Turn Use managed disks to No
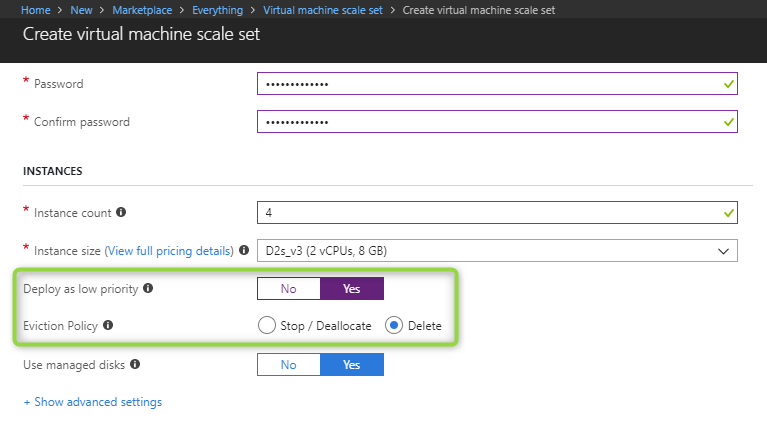This screenshot has width=767, height=435. [288, 365]
